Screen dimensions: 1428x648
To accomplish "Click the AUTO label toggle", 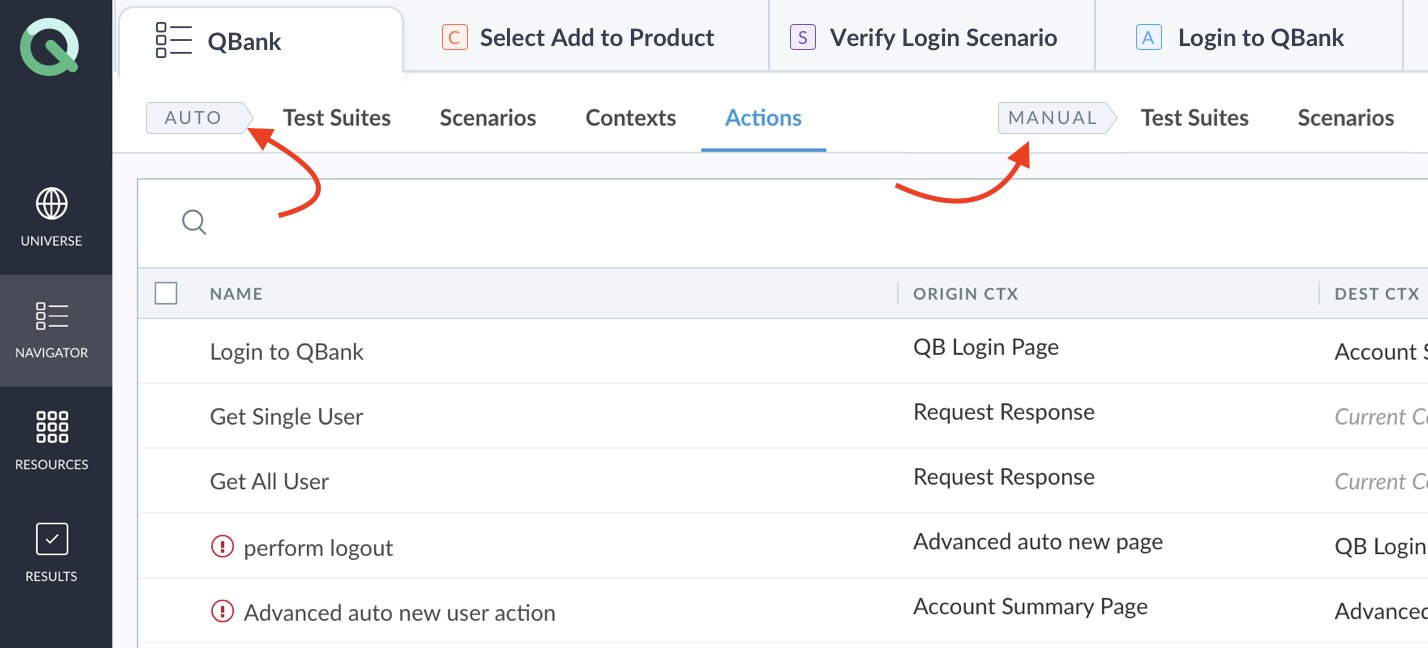I will point(193,117).
